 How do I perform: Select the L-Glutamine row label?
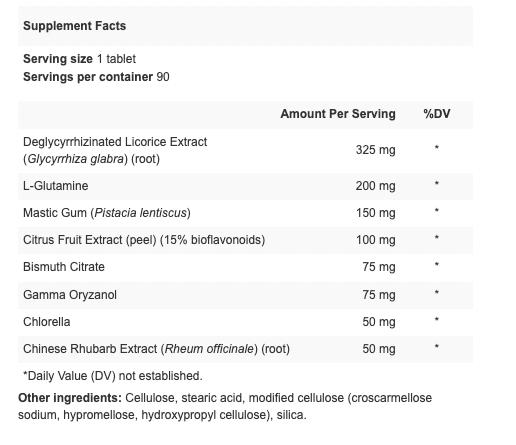(56, 186)
